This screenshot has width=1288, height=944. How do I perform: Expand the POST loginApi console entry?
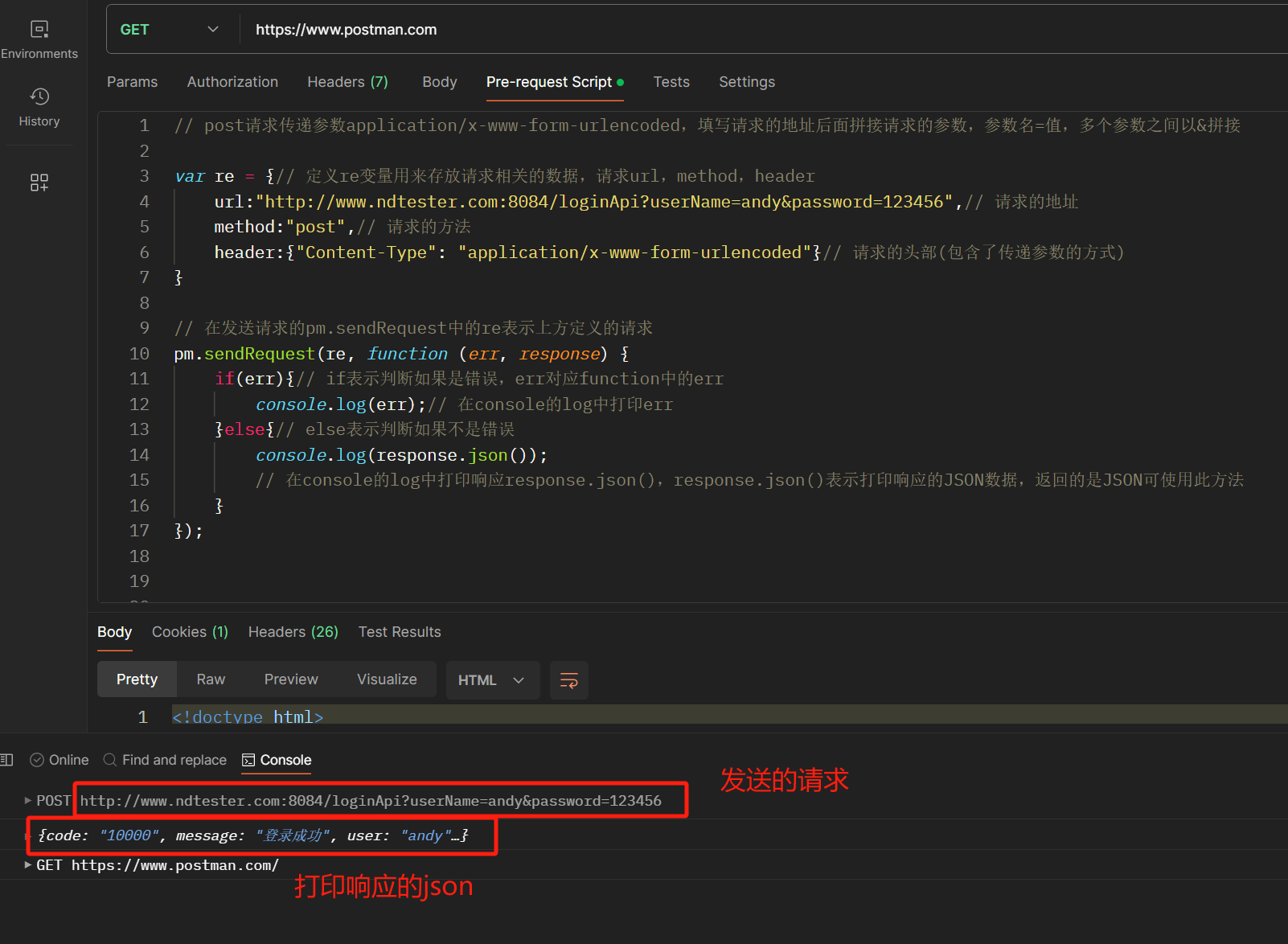click(28, 801)
